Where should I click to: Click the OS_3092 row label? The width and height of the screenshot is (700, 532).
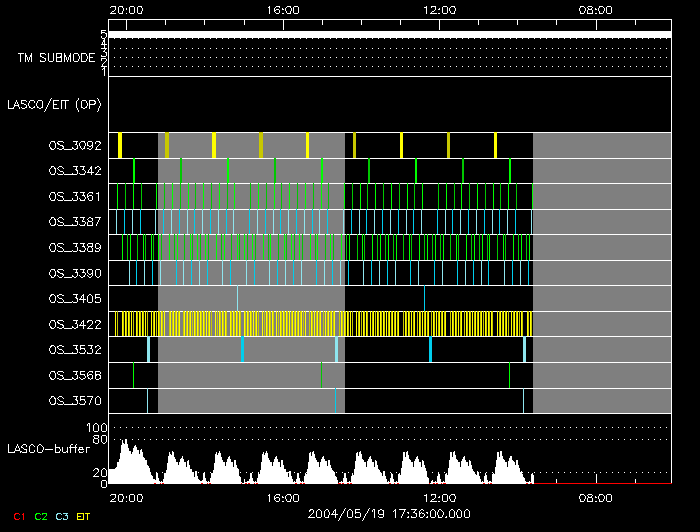click(75, 146)
